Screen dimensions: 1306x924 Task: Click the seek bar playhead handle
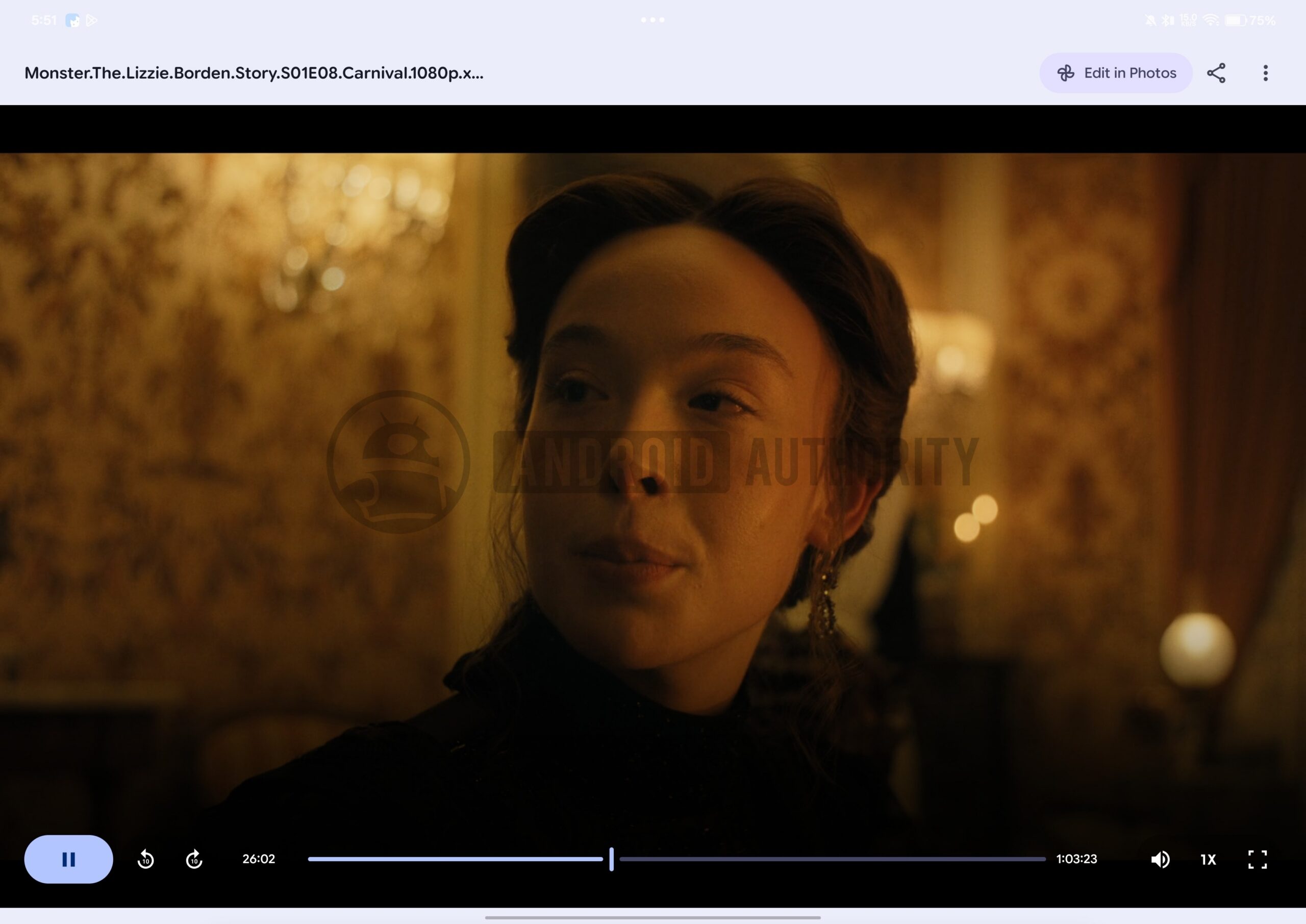[612, 859]
